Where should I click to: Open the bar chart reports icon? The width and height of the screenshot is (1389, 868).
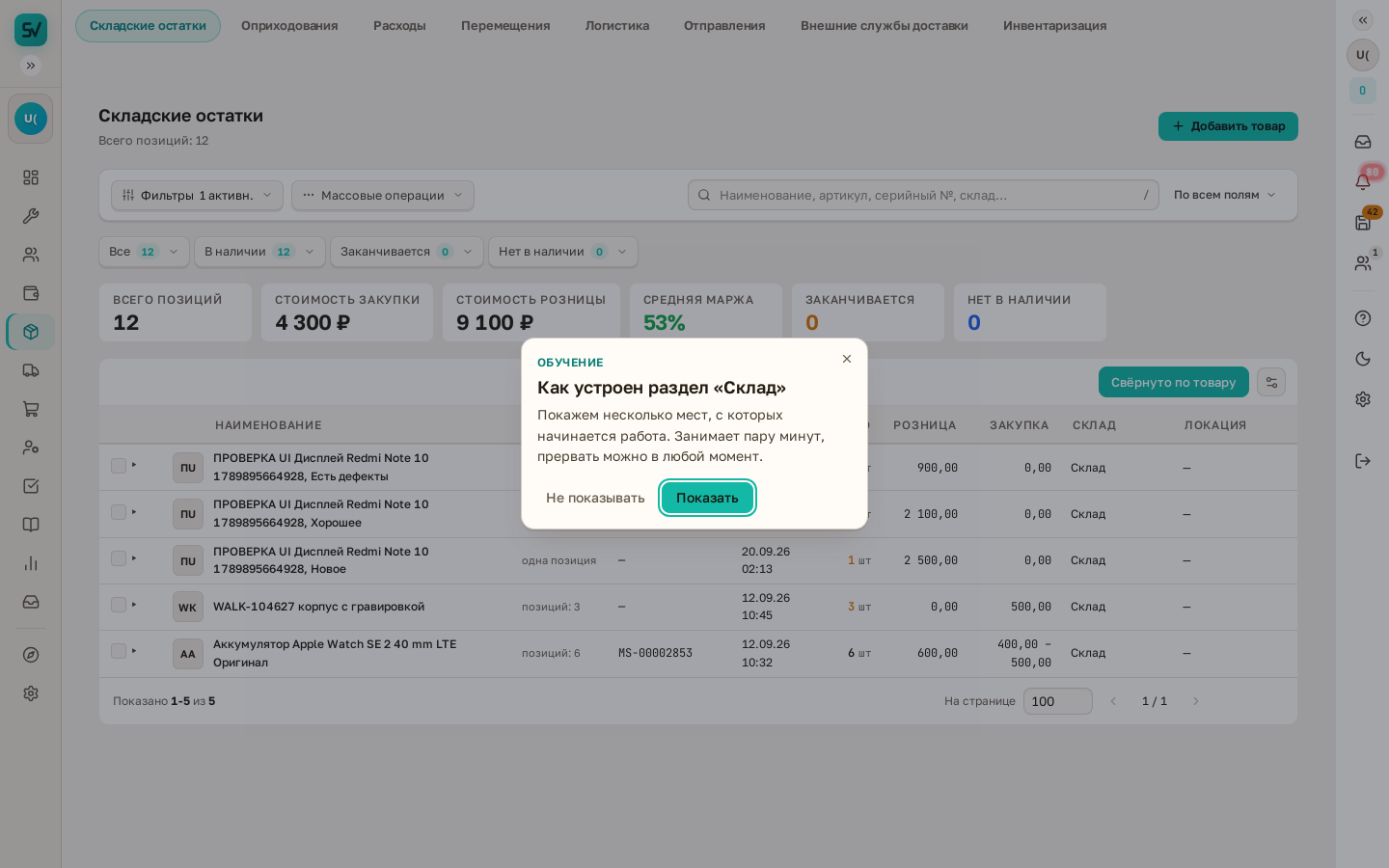point(31,563)
